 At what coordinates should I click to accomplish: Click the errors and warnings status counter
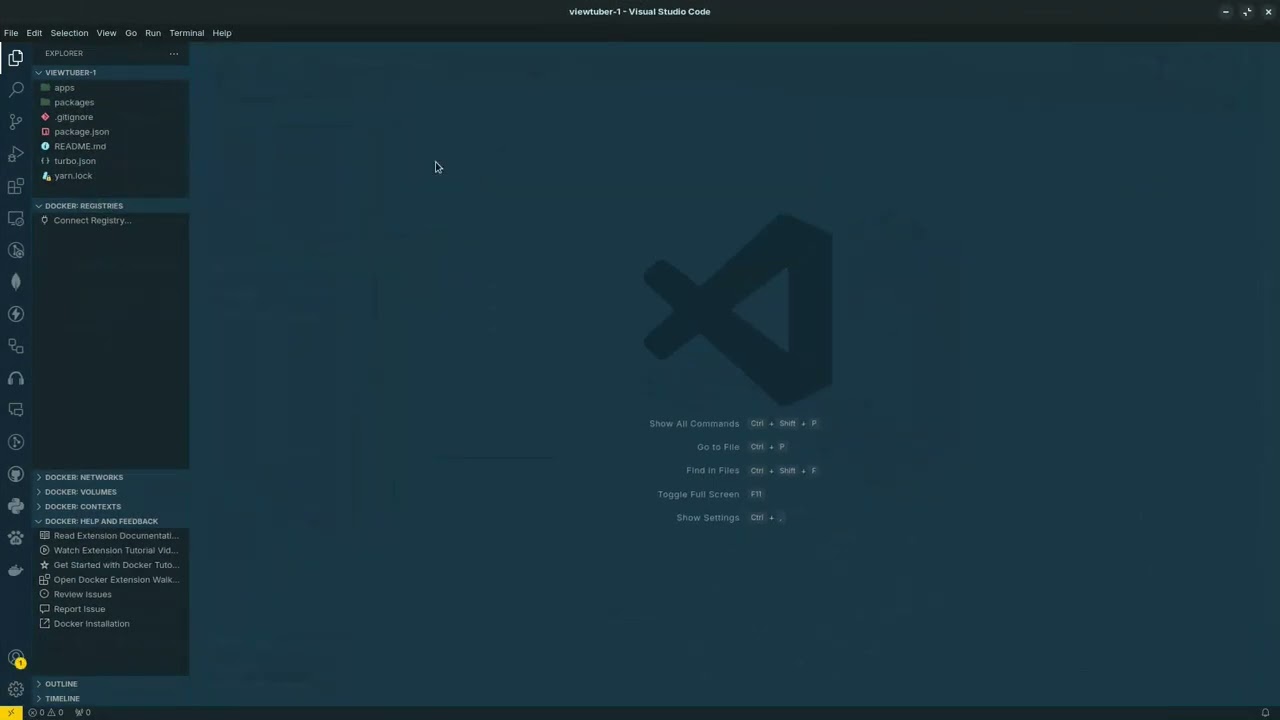46,713
